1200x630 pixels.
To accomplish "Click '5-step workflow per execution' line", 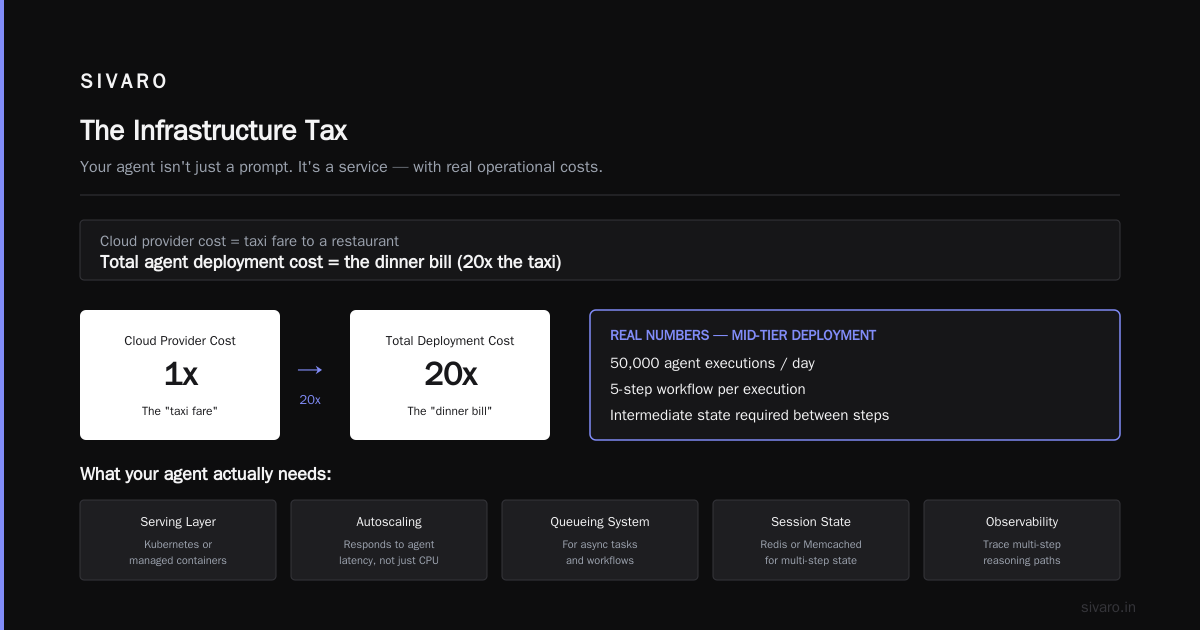I will [x=708, y=389].
